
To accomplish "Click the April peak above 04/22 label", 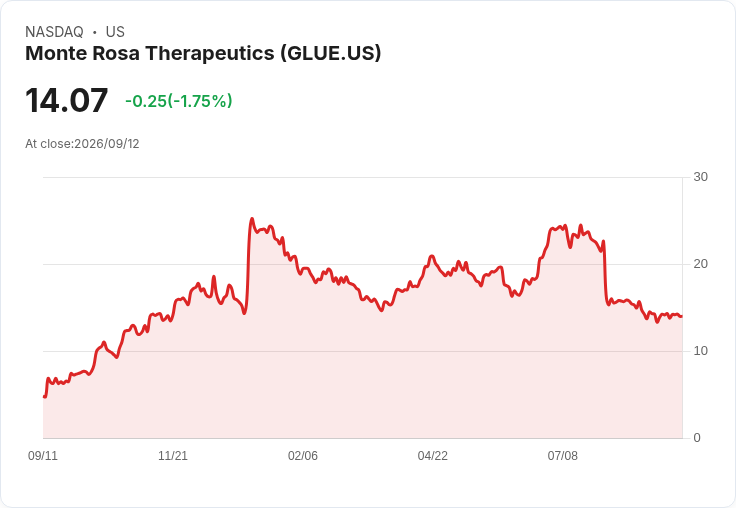I will click(432, 256).
